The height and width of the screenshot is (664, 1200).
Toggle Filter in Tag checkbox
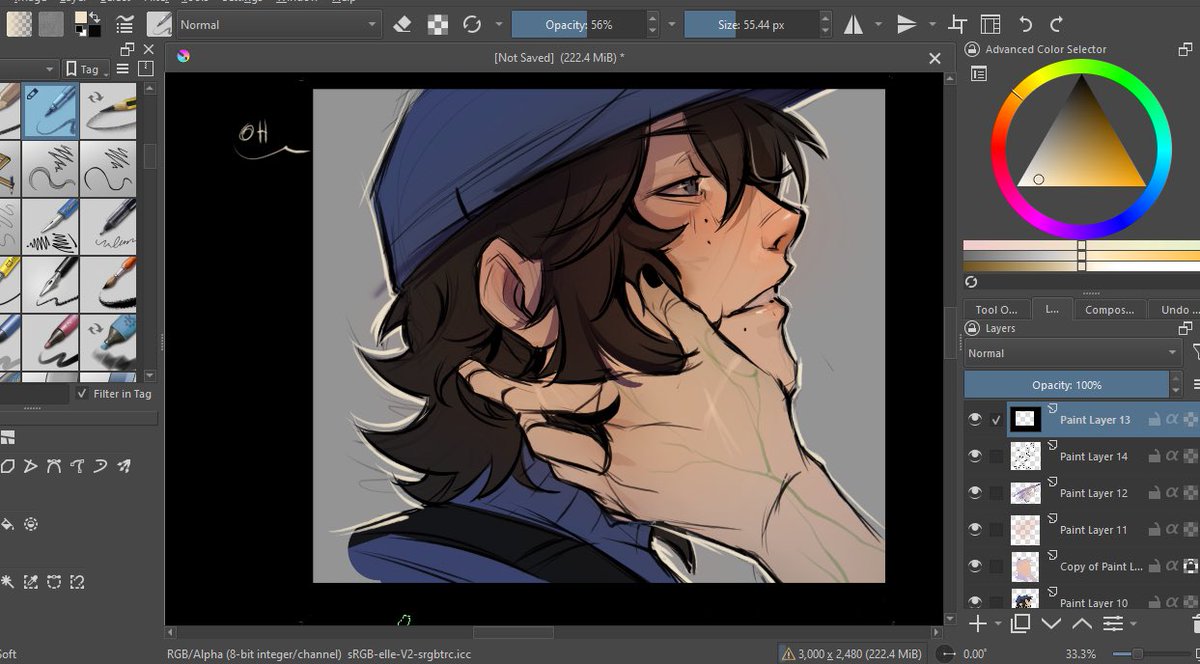click(x=82, y=394)
